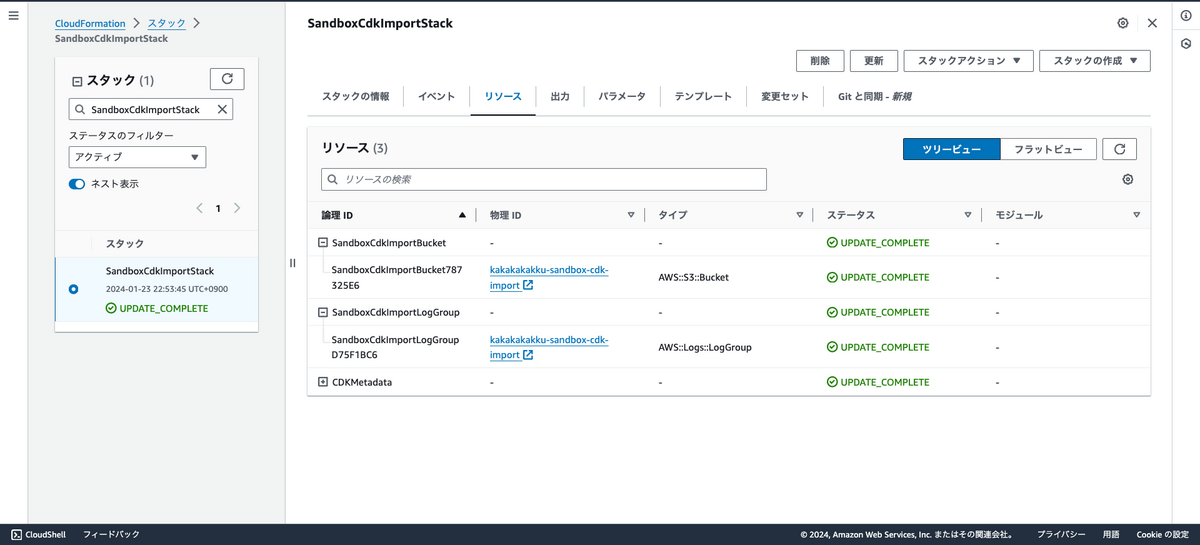Close the stack detail panel

coord(1152,23)
